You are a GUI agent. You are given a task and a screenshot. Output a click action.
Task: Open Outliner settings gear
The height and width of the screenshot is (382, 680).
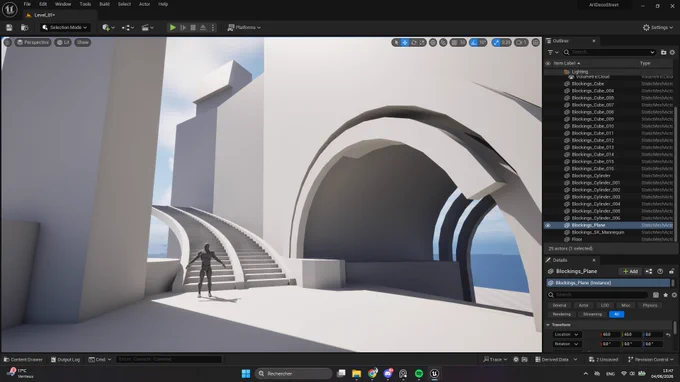point(672,52)
